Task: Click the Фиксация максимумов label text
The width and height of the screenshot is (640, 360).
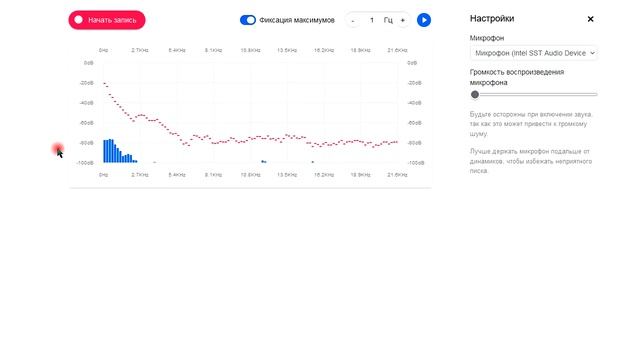Action: [x=297, y=20]
